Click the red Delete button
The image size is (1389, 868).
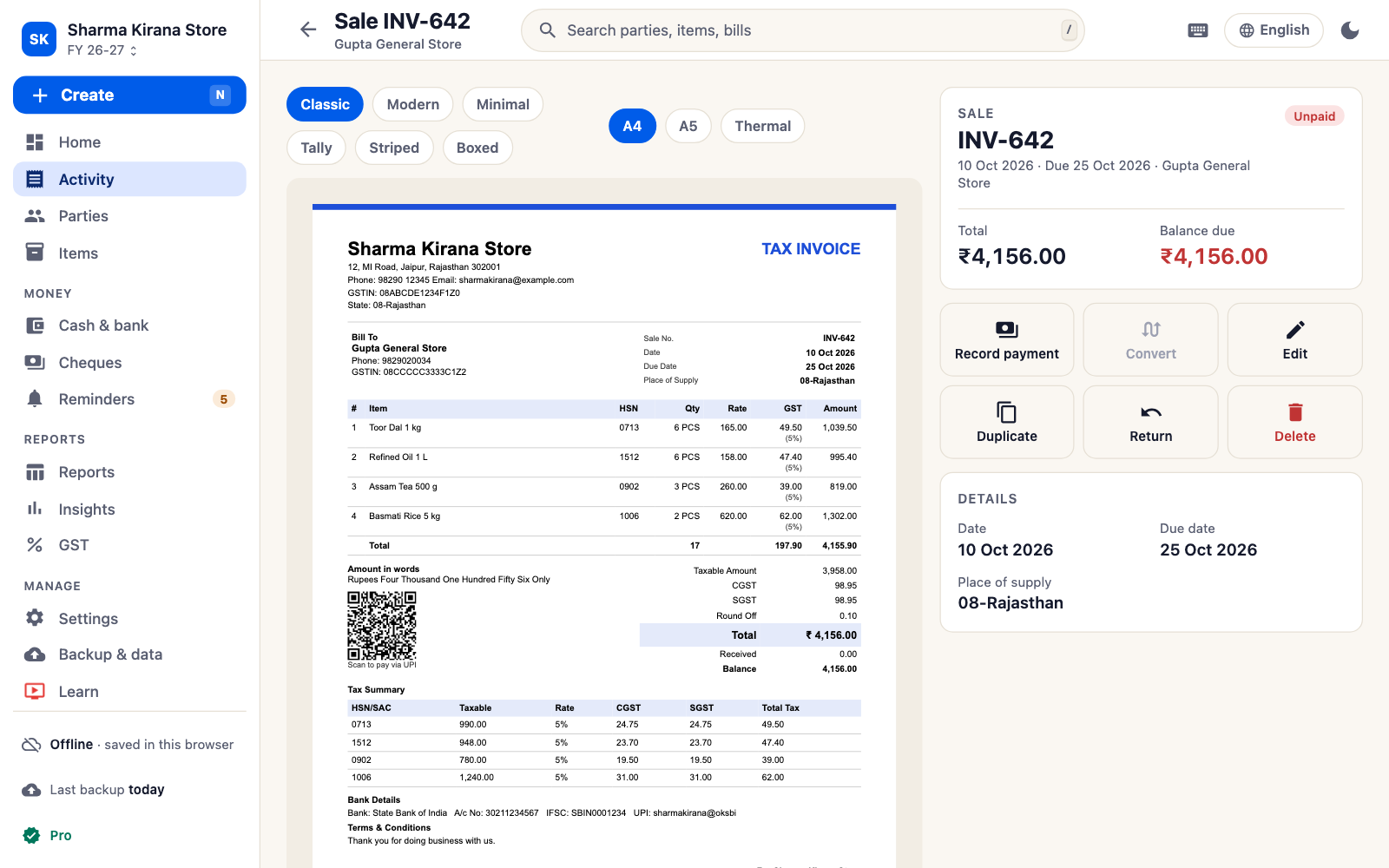click(1294, 422)
